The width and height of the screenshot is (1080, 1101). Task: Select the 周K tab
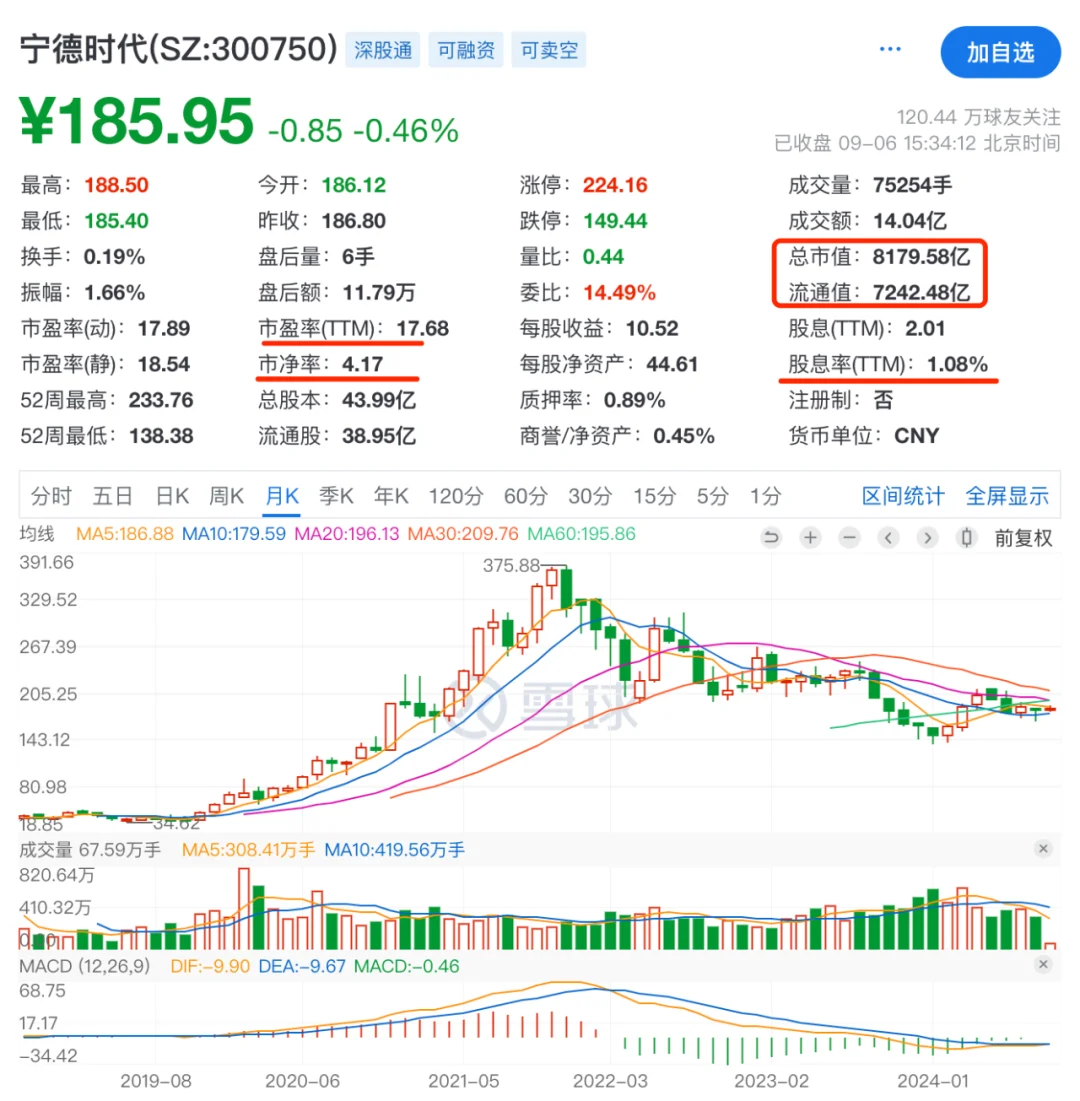click(x=226, y=496)
